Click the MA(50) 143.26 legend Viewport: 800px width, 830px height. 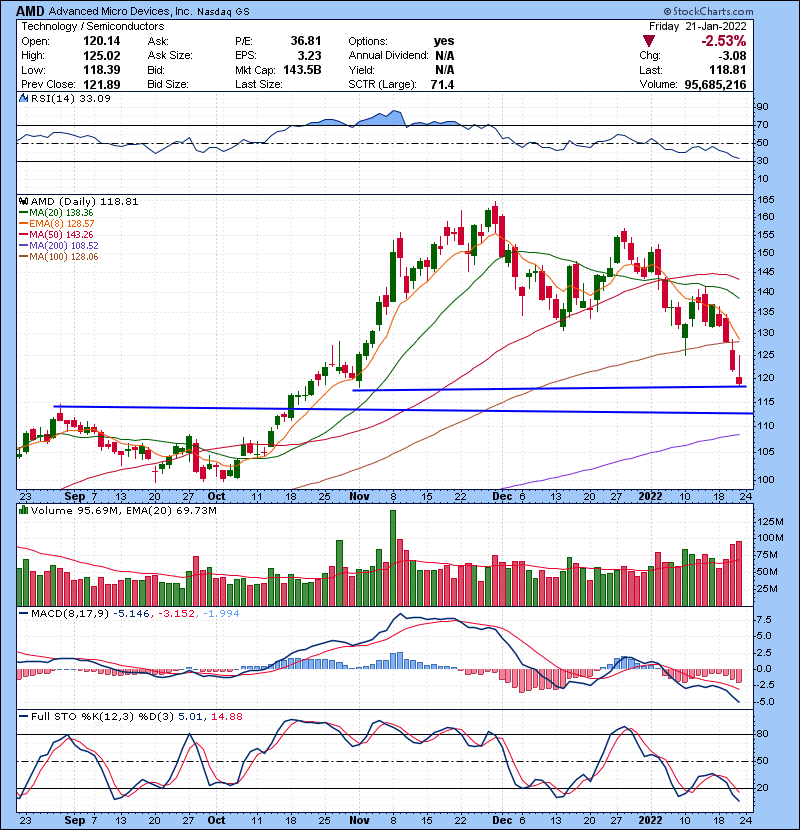click(57, 235)
